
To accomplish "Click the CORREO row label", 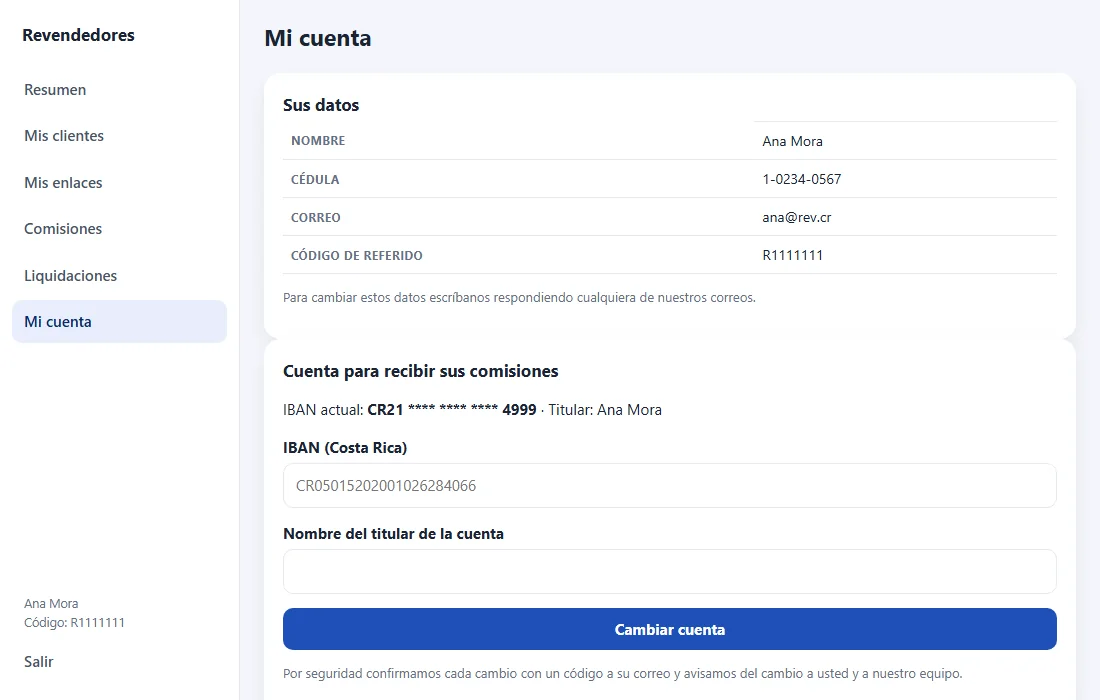I will coord(316,217).
